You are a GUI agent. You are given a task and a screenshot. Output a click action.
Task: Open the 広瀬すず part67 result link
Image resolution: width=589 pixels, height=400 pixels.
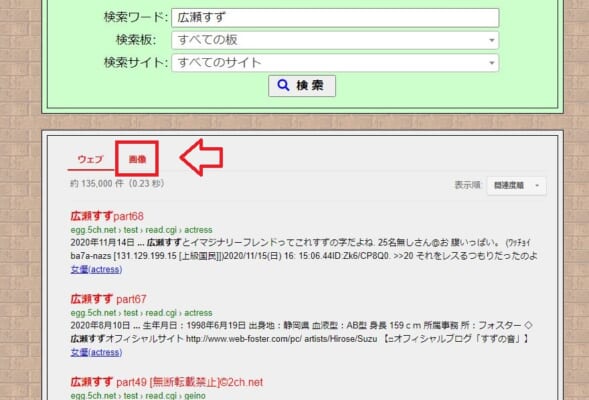click(x=108, y=299)
